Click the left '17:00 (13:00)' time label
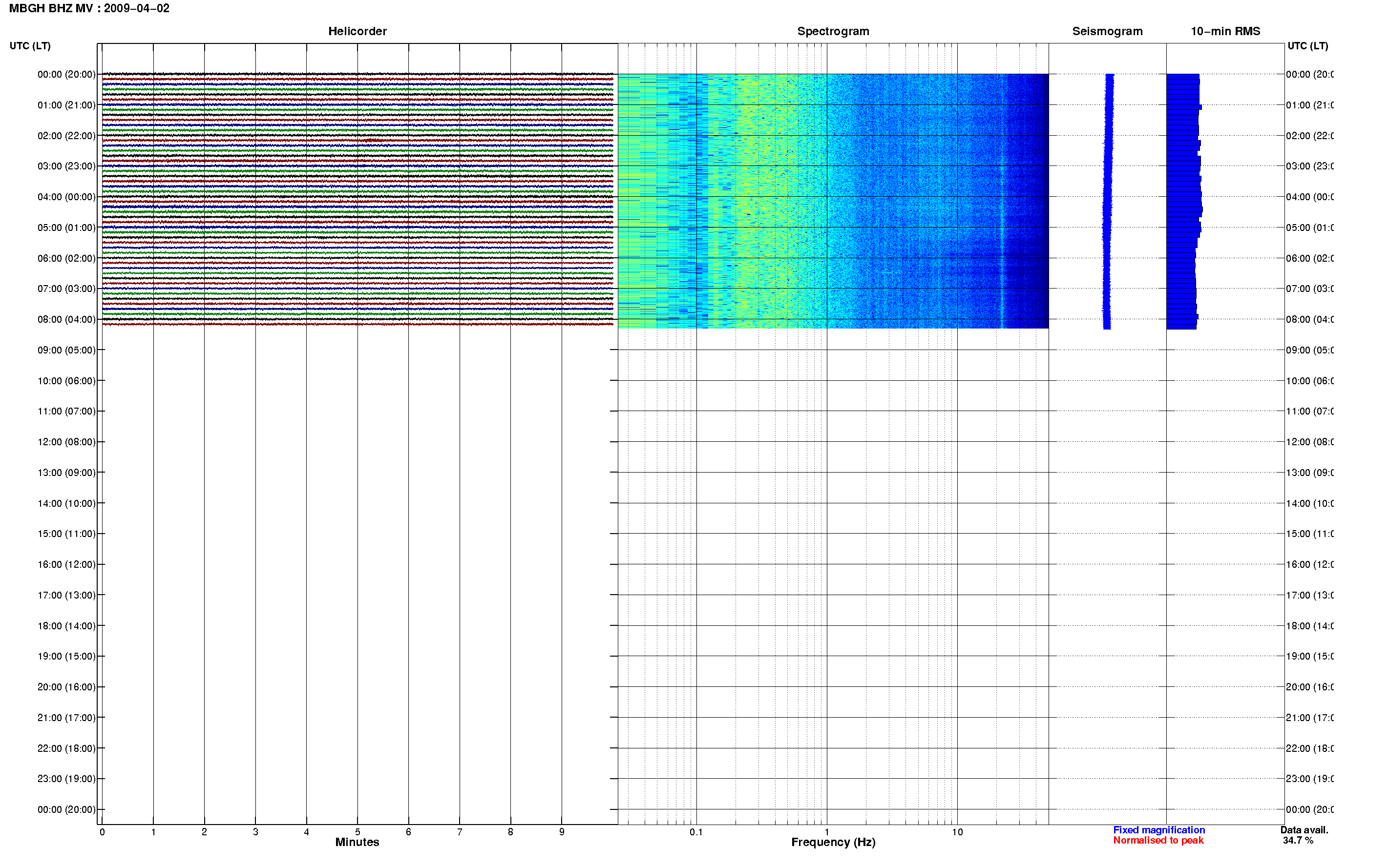Viewport: 1389px width, 868px height. click(66, 595)
